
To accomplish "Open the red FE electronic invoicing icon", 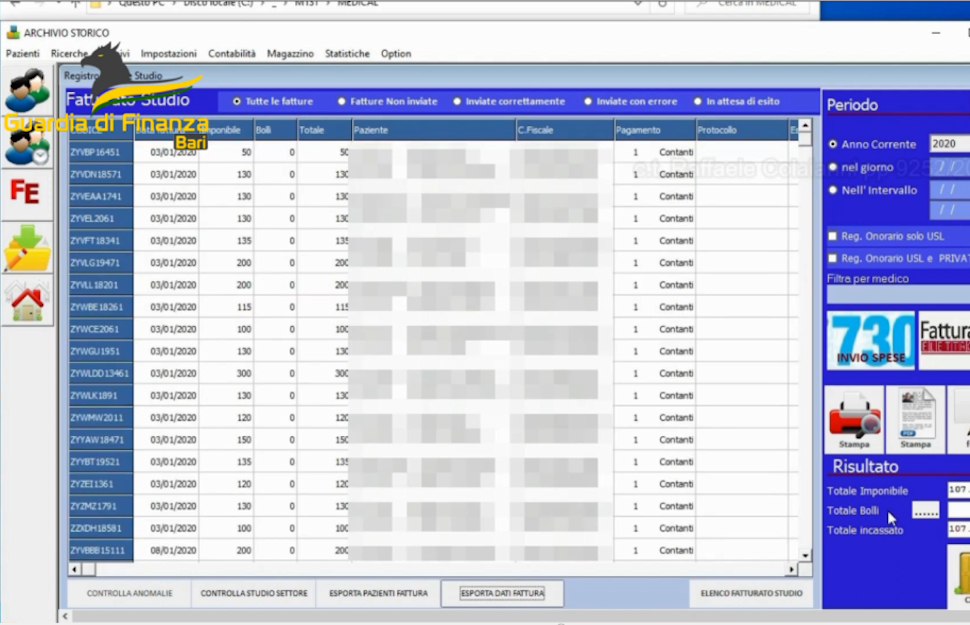I will [25, 192].
